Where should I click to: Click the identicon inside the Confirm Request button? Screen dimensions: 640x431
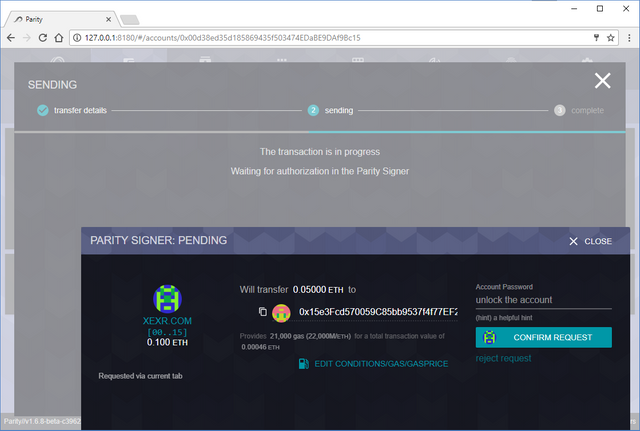coord(489,338)
